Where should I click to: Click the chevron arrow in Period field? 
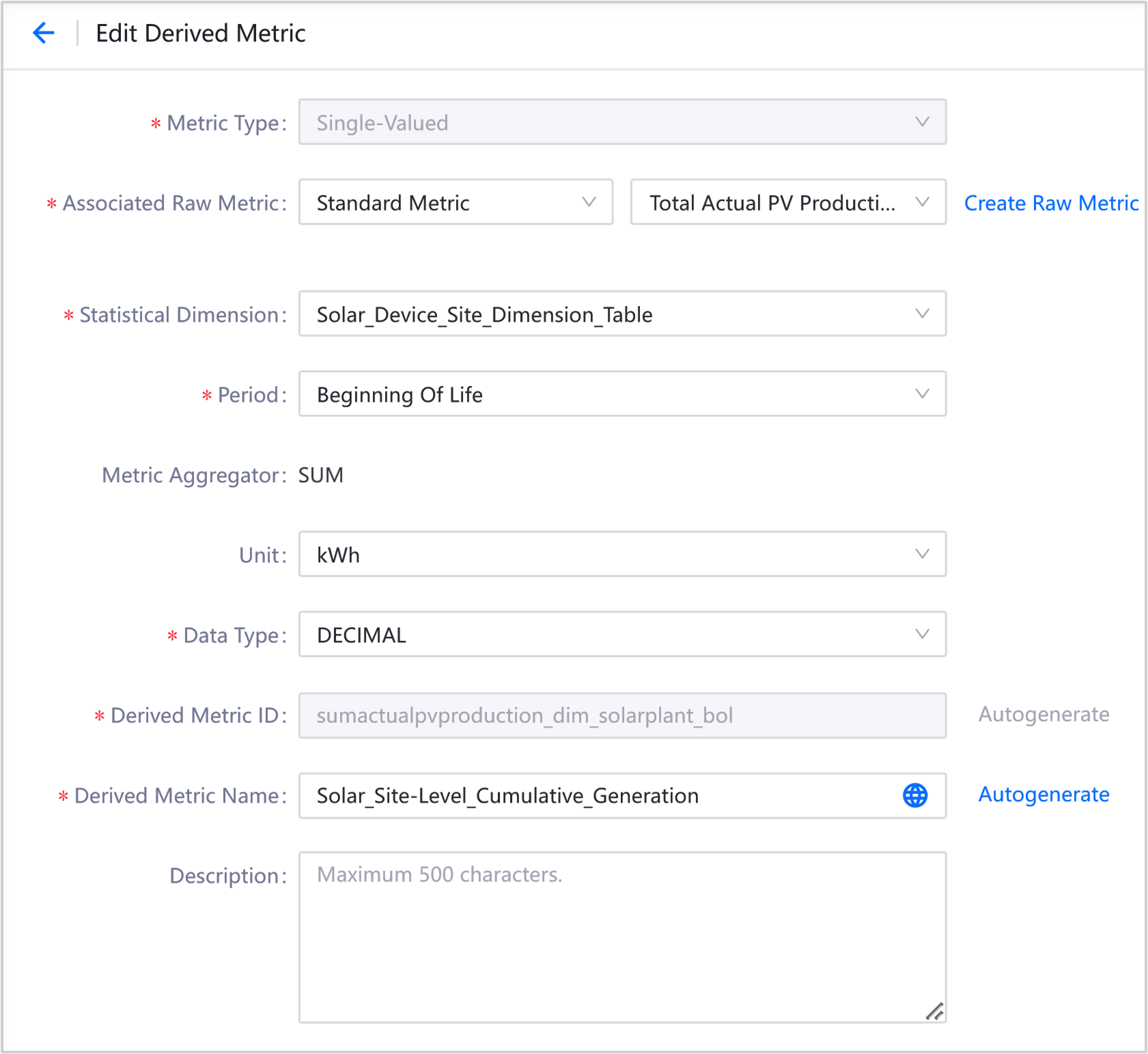click(922, 394)
